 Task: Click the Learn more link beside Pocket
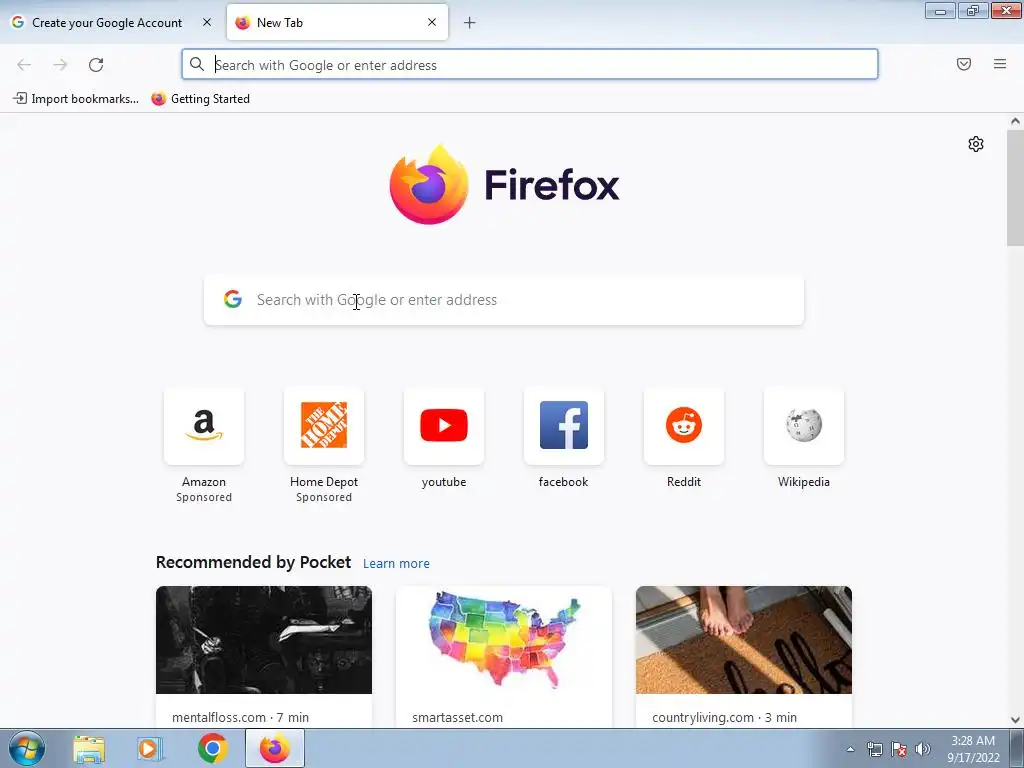point(396,564)
